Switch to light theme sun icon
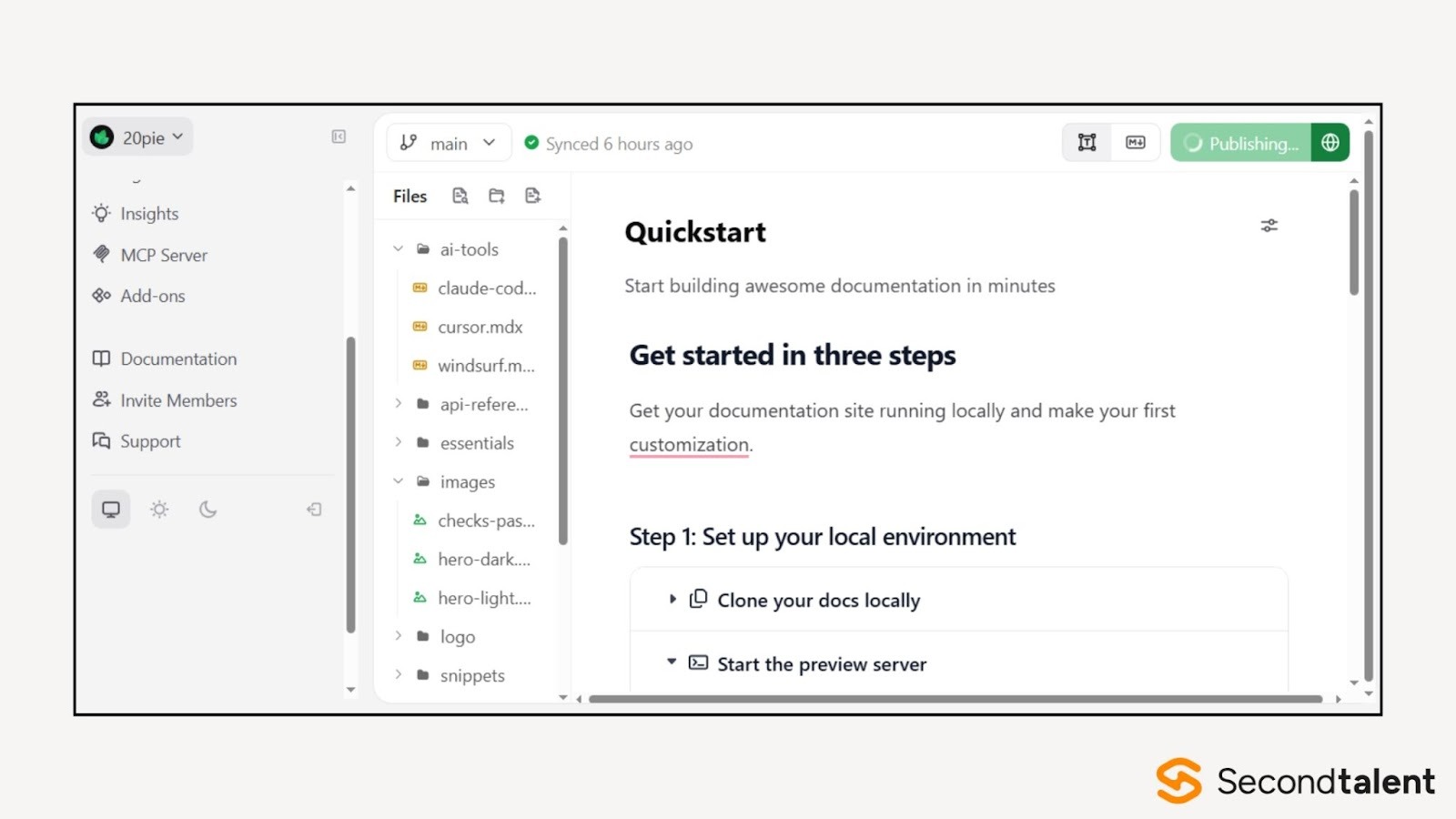 click(x=159, y=510)
